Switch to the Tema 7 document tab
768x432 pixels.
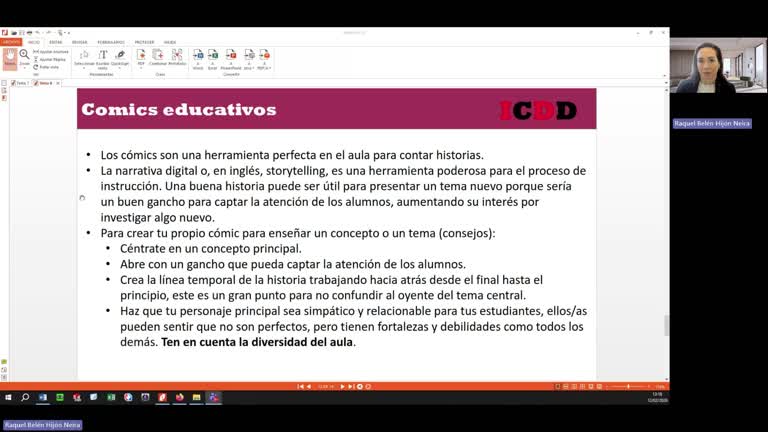tap(20, 83)
